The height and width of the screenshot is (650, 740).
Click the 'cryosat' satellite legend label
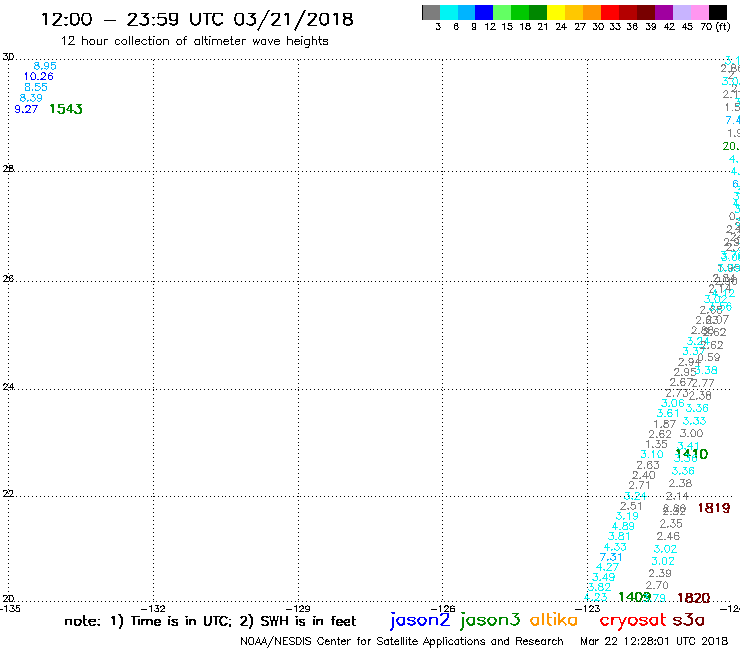tap(632, 620)
